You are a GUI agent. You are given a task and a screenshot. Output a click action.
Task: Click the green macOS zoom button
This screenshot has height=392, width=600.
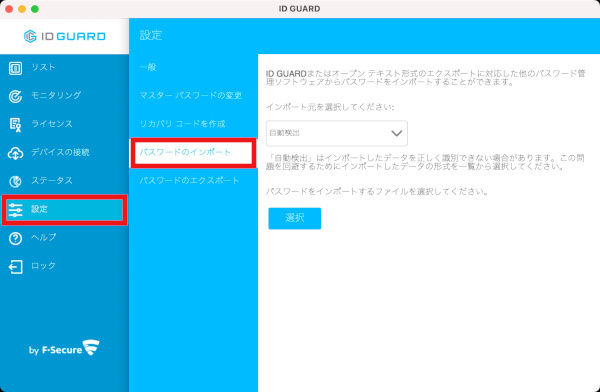click(x=34, y=9)
